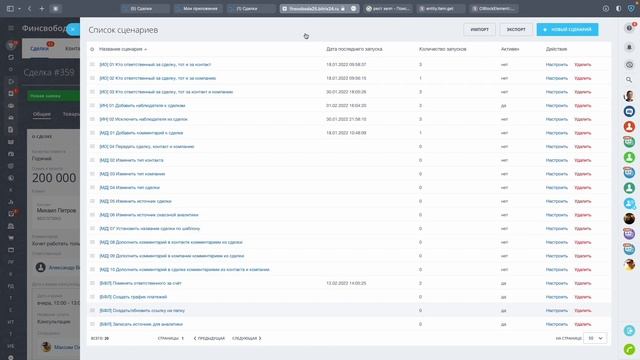The height and width of the screenshot is (360, 640).
Task: Click Настроить for [ИО] 01 scenario
Action: point(557,64)
